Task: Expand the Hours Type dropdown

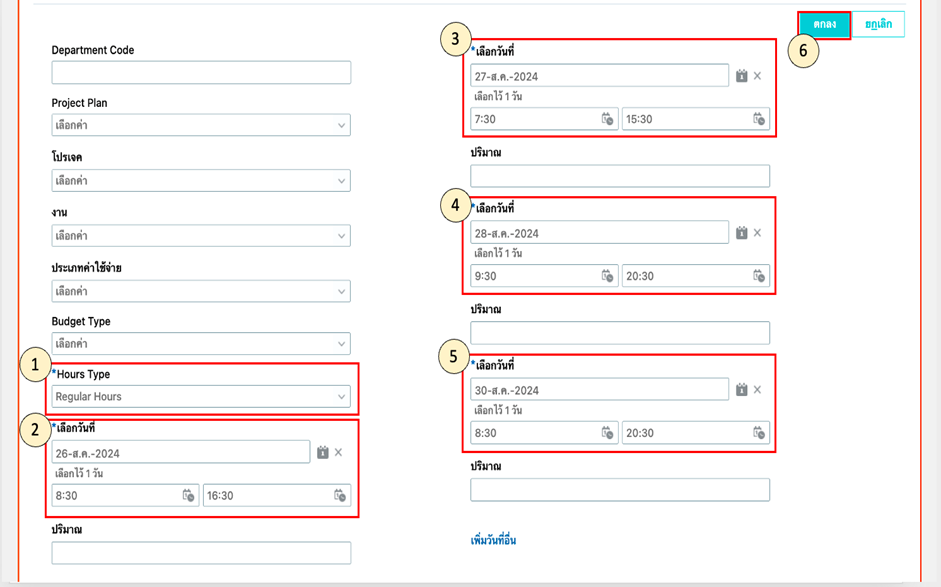Action: 201,397
